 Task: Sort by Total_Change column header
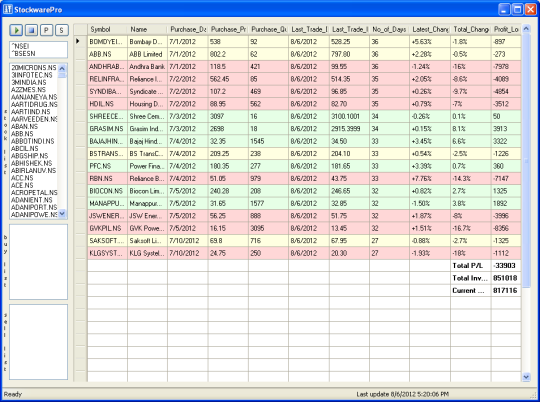coord(471,30)
